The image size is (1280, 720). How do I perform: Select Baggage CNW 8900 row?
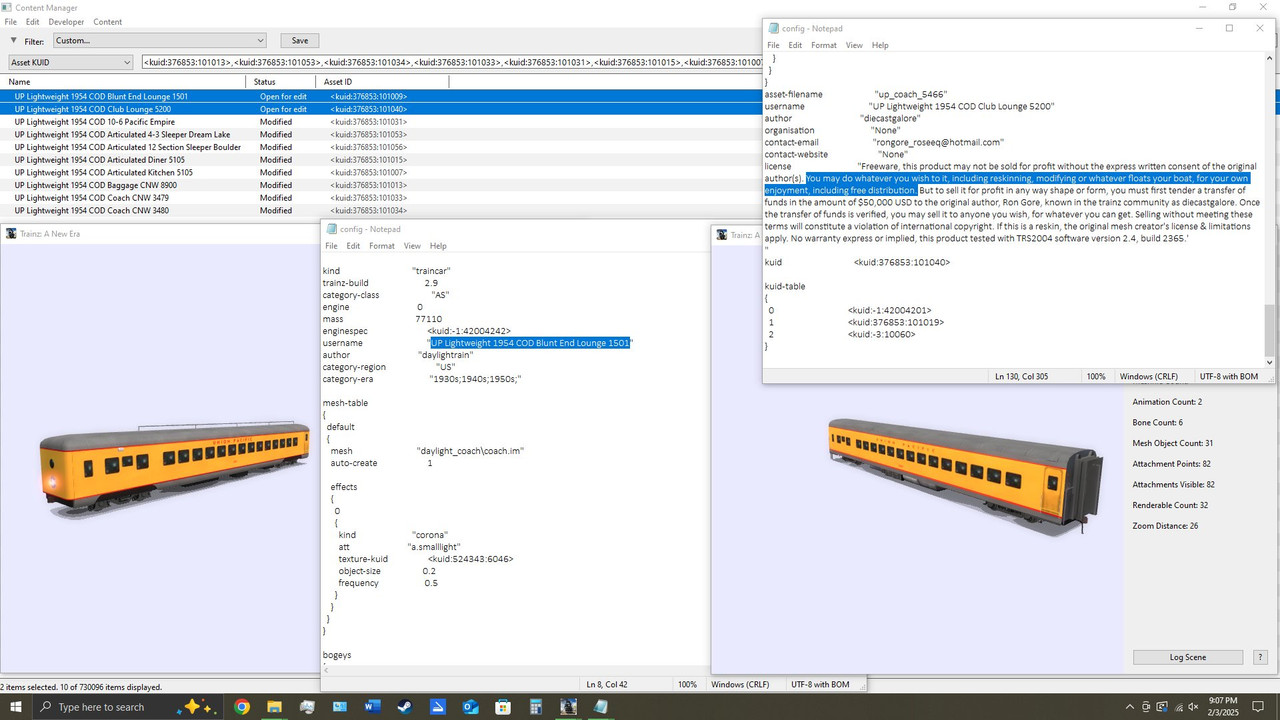point(380,185)
